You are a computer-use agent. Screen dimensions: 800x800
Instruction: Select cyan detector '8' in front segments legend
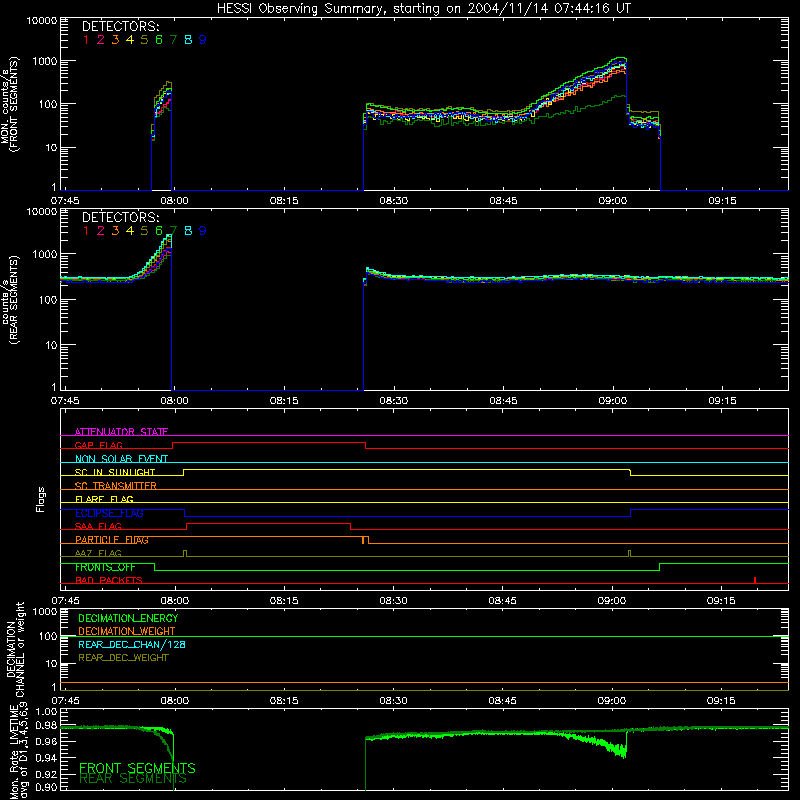(188, 40)
